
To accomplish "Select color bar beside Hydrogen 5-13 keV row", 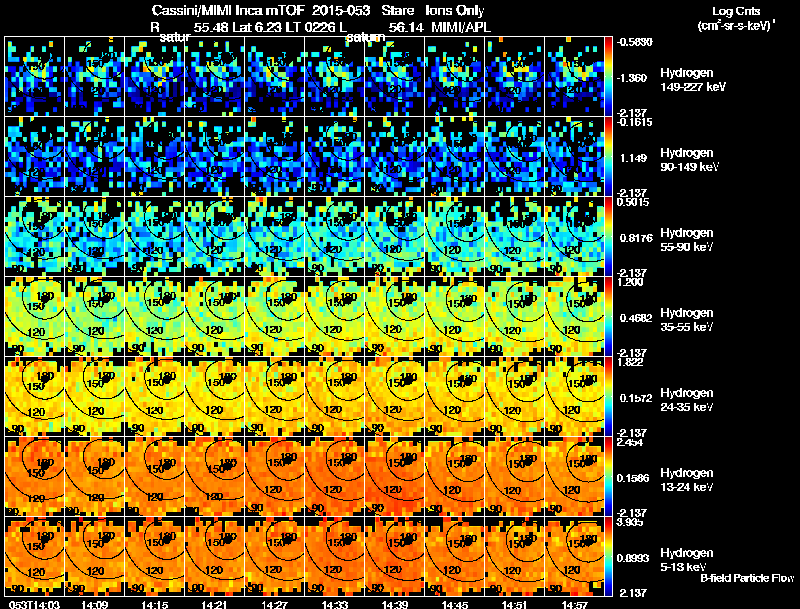I will tap(608, 557).
